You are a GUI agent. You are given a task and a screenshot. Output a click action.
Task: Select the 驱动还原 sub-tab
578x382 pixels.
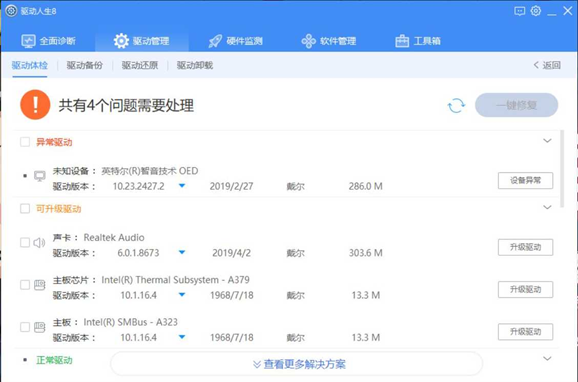140,65
